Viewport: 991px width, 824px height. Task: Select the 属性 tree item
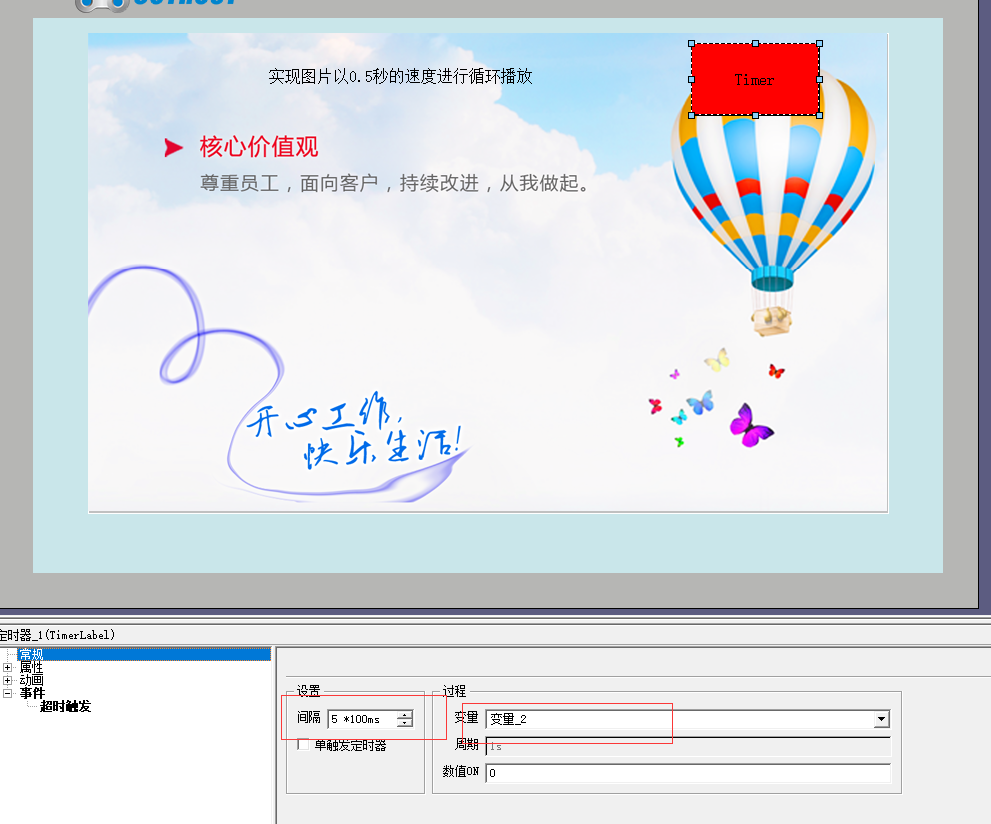point(31,667)
